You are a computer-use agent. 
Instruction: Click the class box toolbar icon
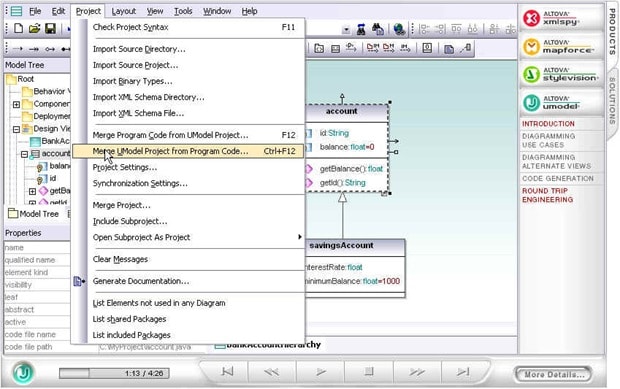335,49
